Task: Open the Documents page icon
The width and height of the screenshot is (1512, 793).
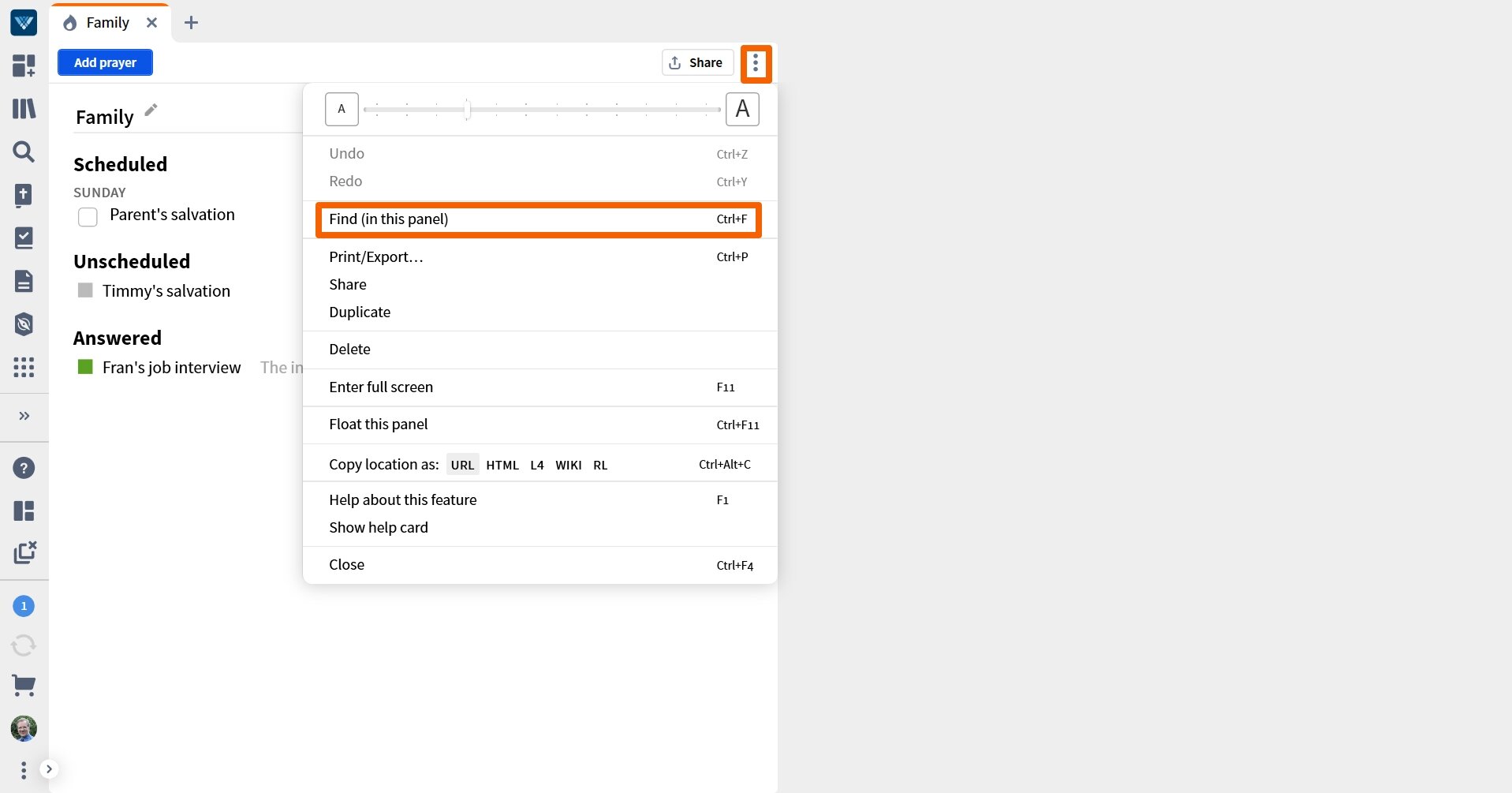Action: tap(24, 281)
